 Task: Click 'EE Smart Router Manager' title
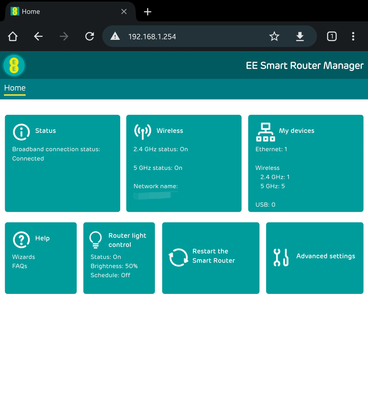click(x=304, y=66)
